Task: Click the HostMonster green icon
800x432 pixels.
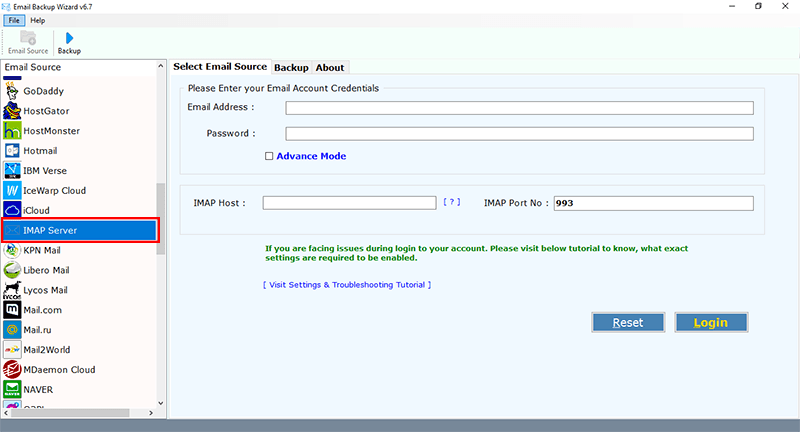Action: tap(12, 131)
